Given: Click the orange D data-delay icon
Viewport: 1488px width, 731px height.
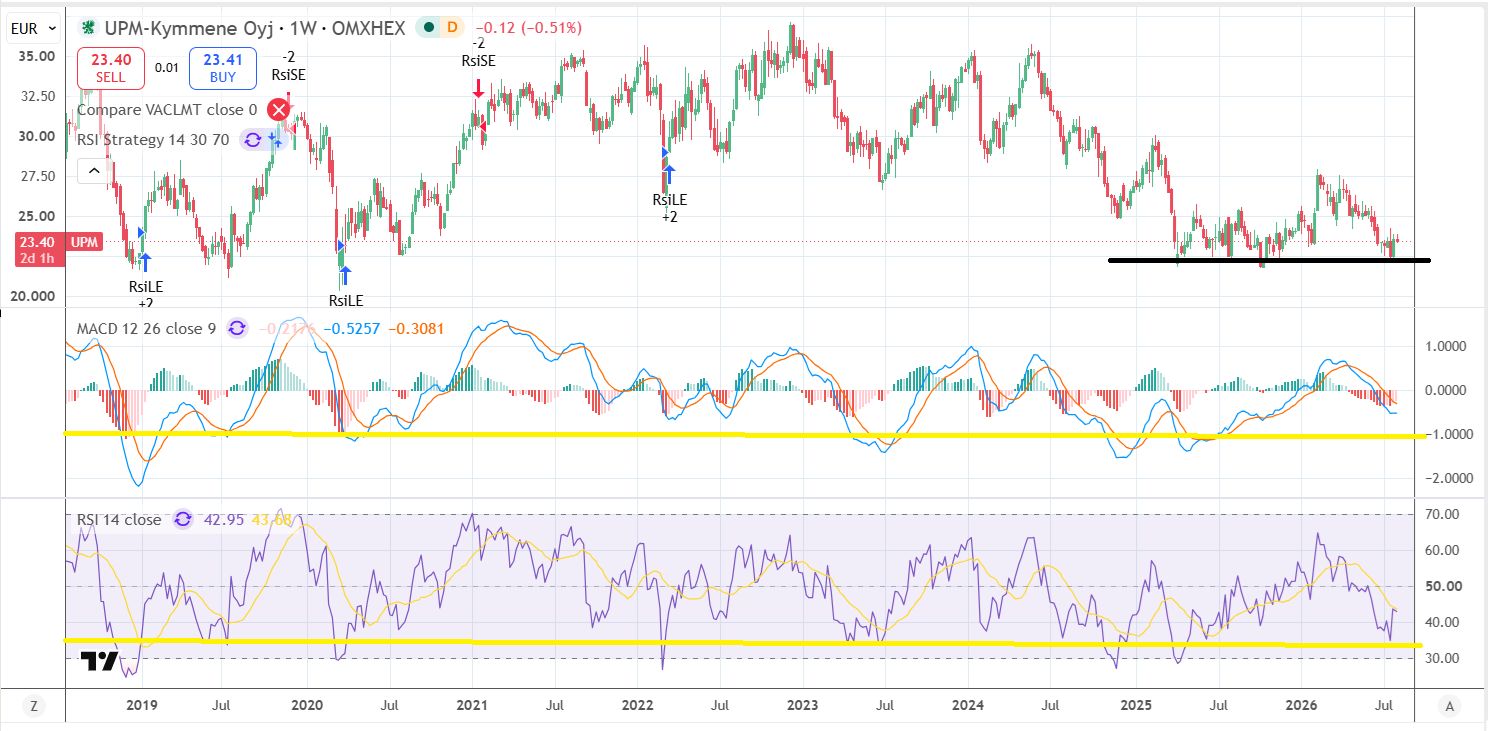Looking at the screenshot, I should [452, 28].
